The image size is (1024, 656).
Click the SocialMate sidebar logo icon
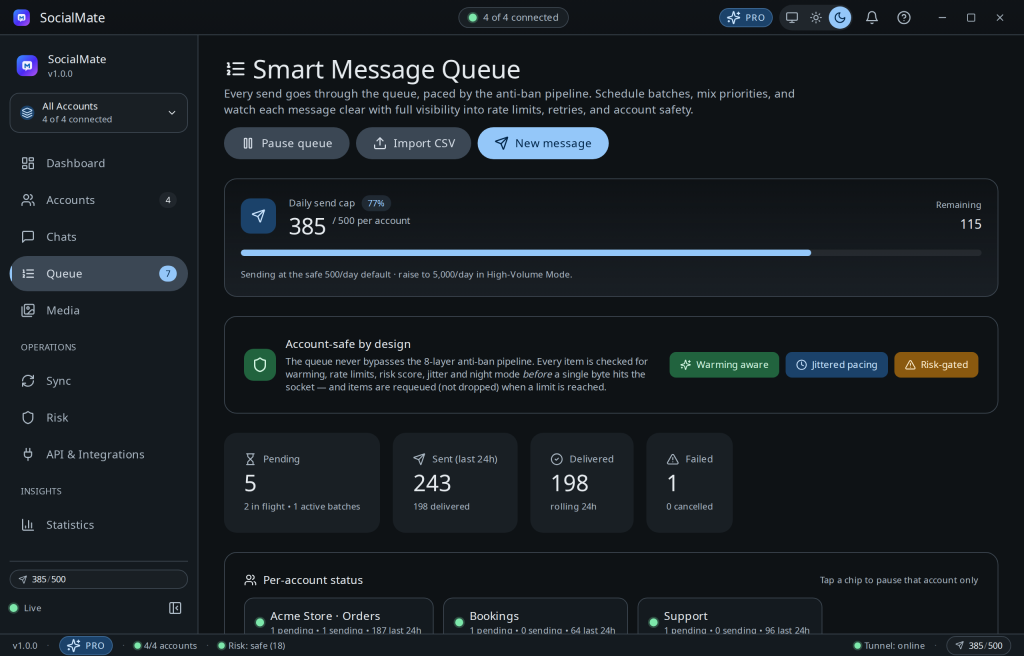(x=27, y=65)
